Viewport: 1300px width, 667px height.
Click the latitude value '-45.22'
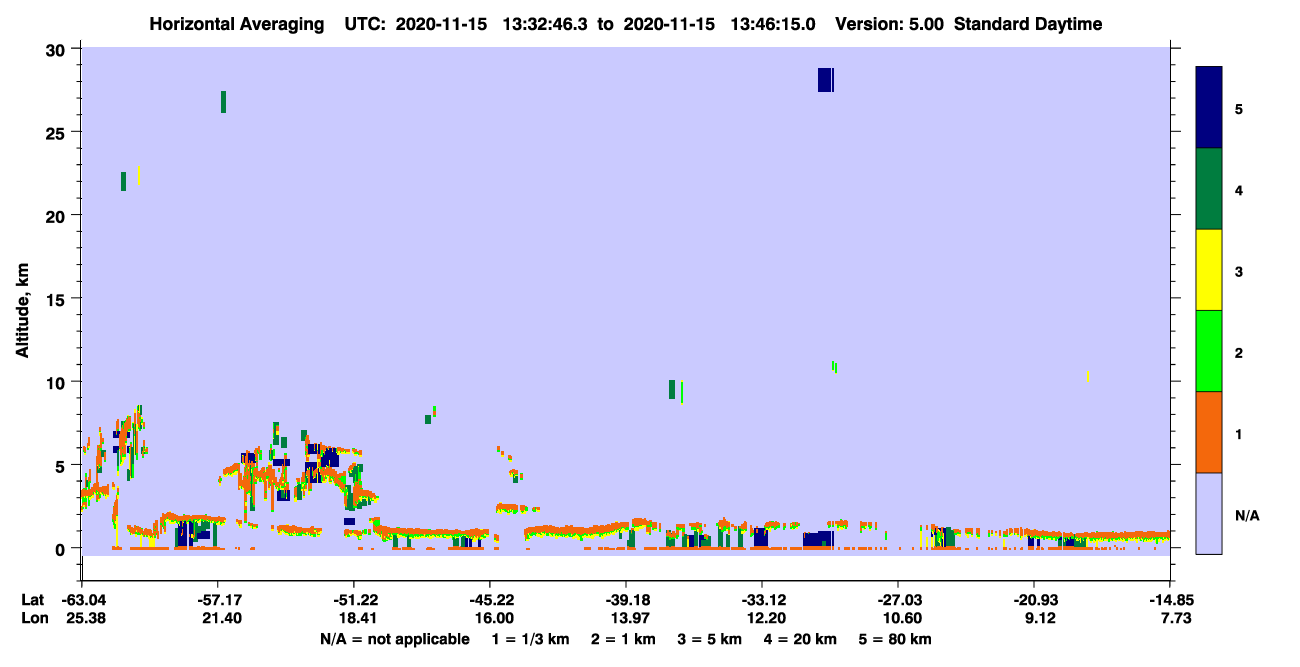tap(490, 600)
